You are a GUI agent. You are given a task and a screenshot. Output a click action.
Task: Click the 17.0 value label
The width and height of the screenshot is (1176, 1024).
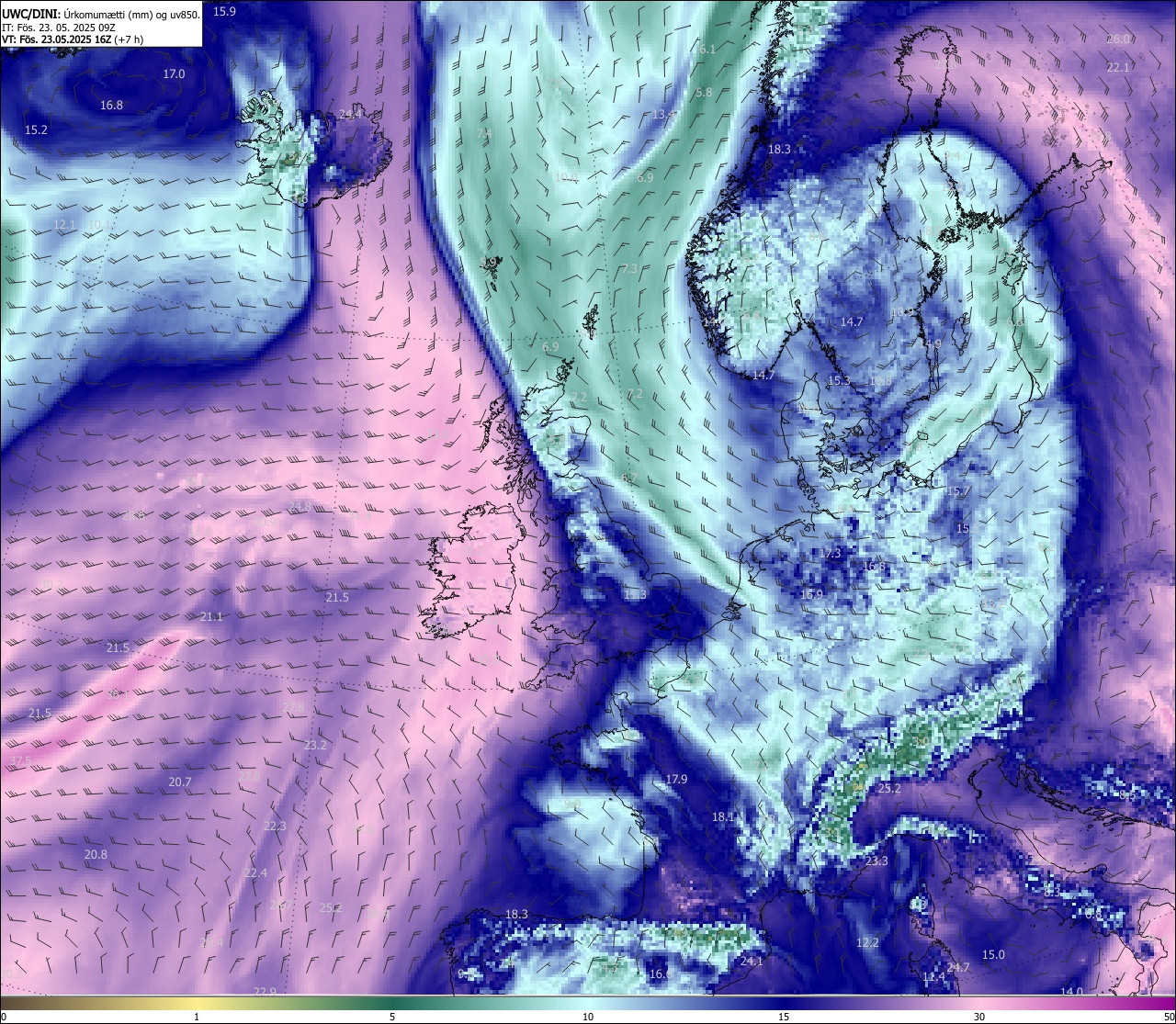coord(174,73)
